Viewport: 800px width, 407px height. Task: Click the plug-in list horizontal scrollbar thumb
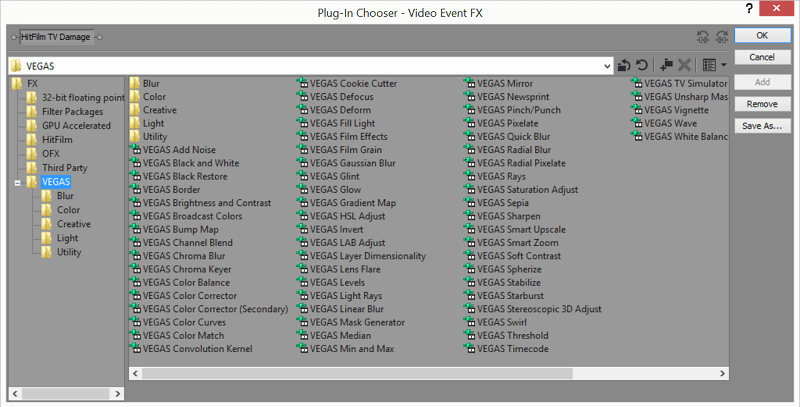[357, 373]
